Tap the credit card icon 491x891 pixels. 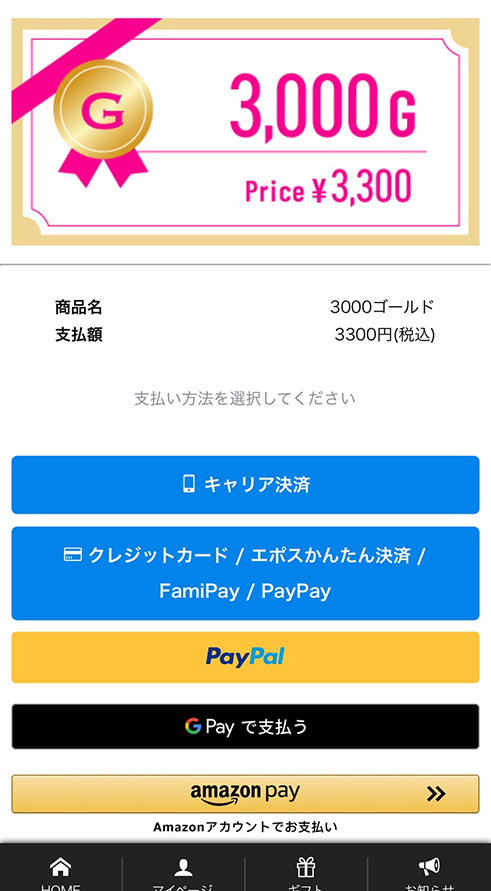coord(73,555)
